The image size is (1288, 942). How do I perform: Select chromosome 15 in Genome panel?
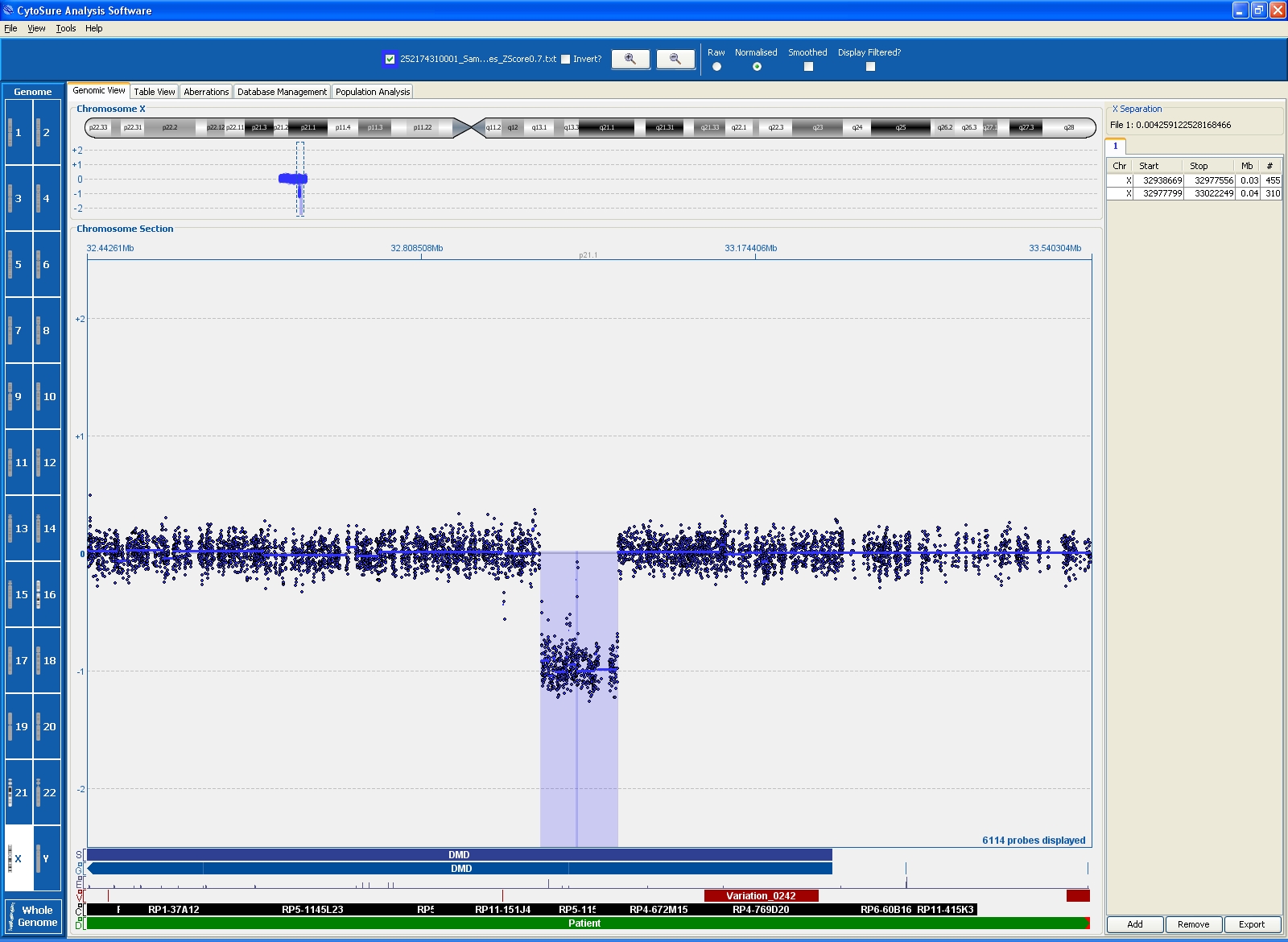pyautogui.click(x=19, y=594)
